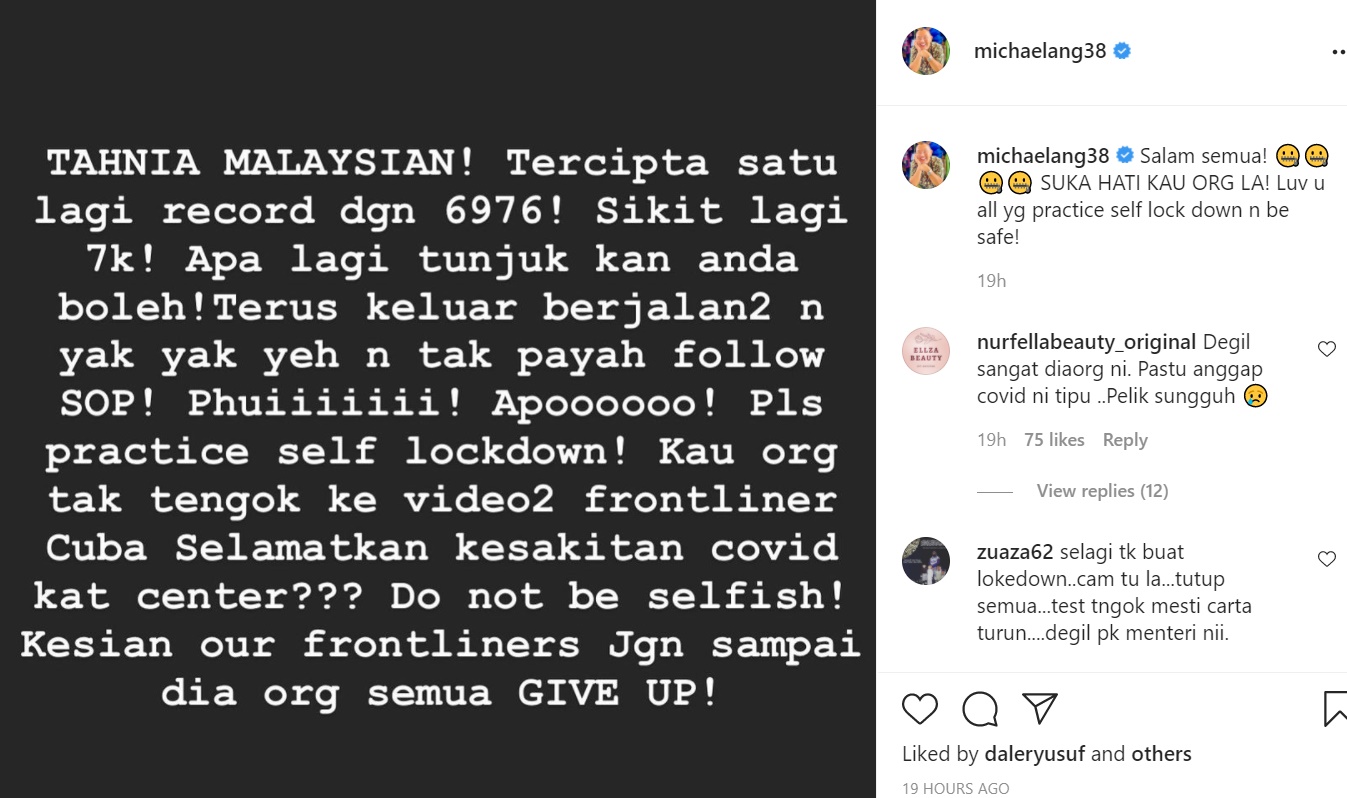Image resolution: width=1347 pixels, height=798 pixels.
Task: Open michaelang38 username in caption
Action: 1043,155
